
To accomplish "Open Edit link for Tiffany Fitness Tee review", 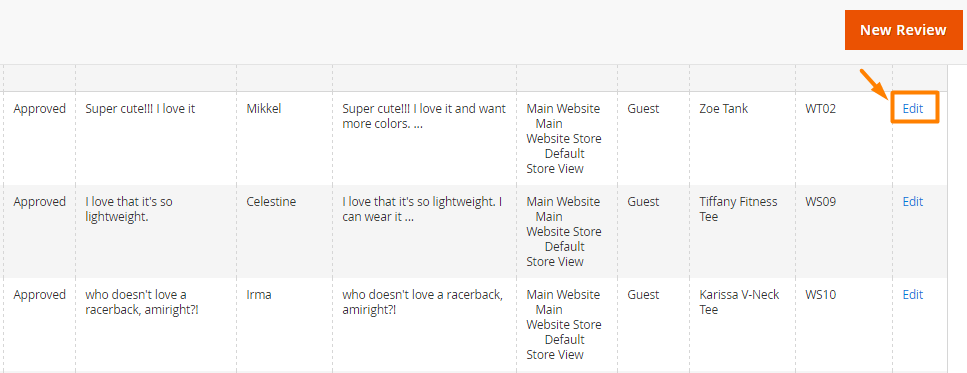I will (913, 202).
